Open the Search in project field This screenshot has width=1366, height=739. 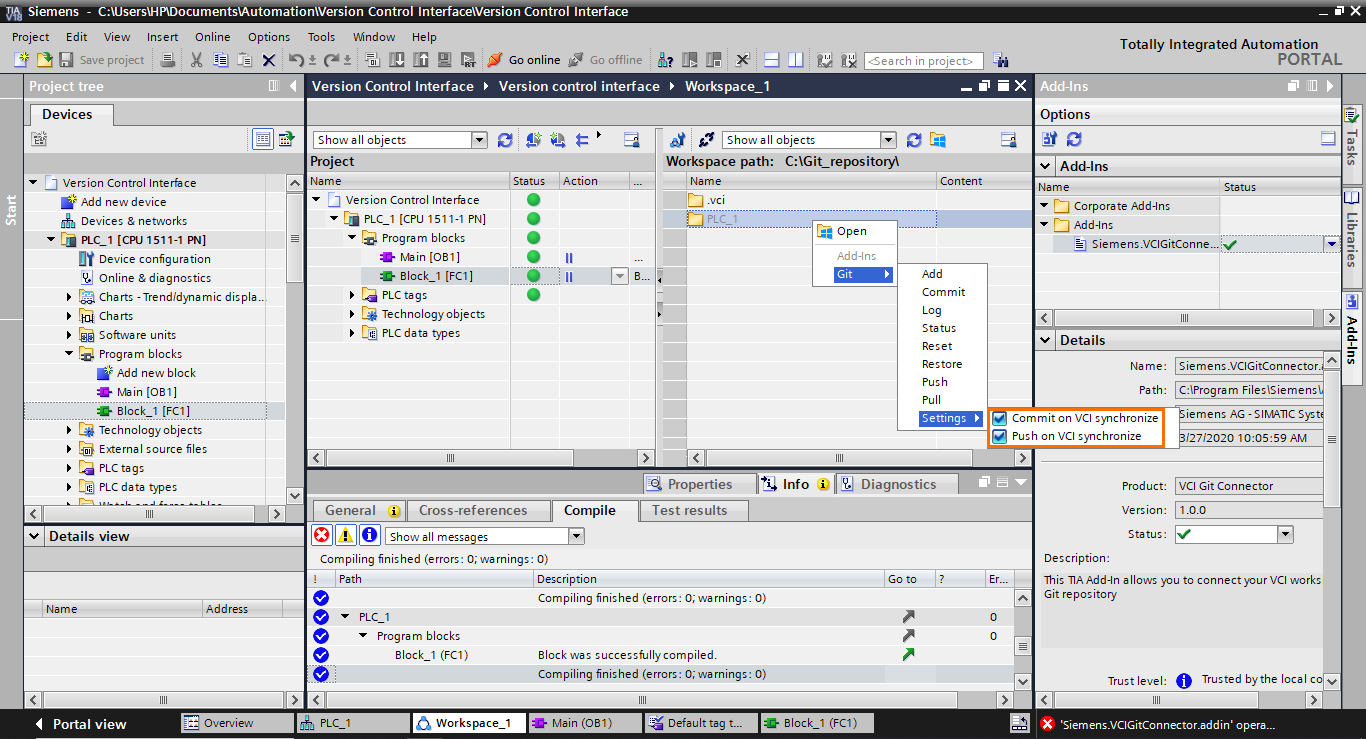(x=922, y=60)
